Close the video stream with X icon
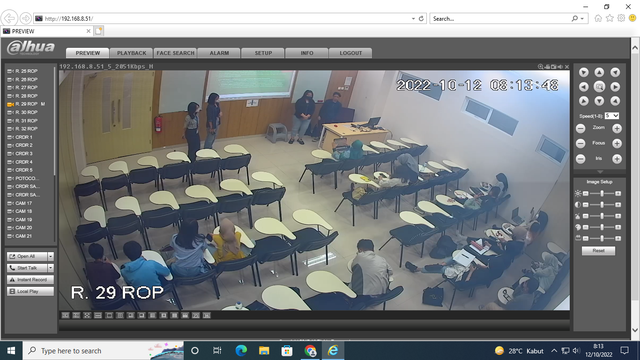This screenshot has width=640, height=360. 567,67
